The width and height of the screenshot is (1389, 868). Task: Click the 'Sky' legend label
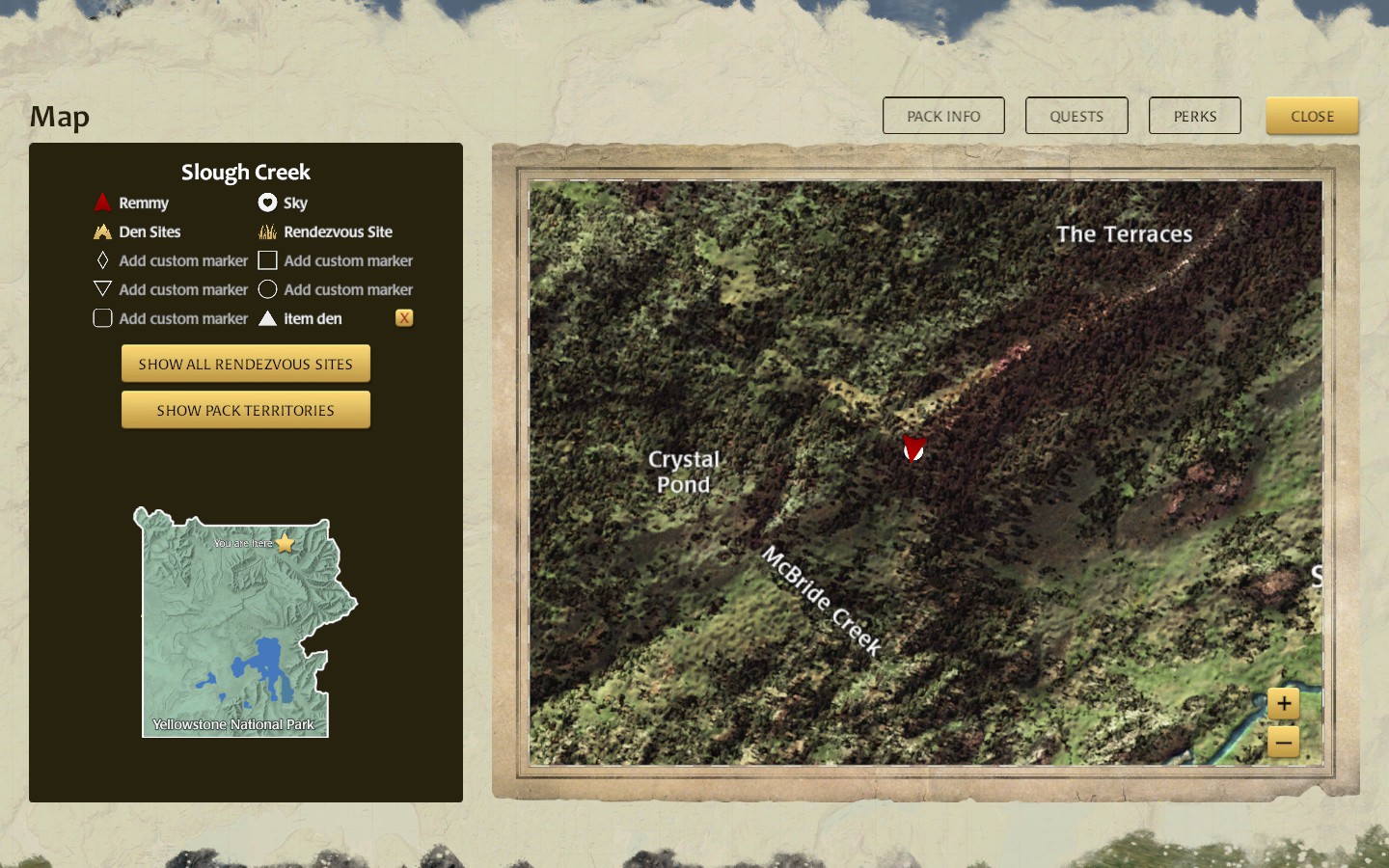tap(295, 203)
